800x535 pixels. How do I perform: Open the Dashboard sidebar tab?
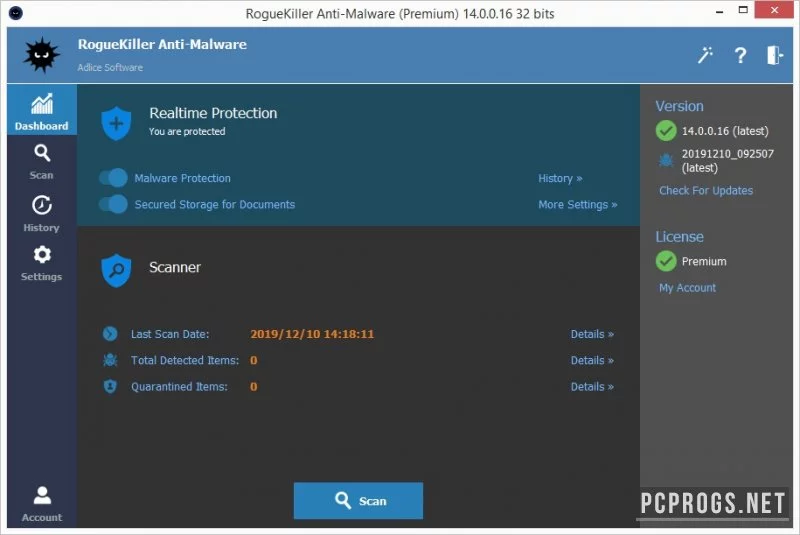pyautogui.click(x=42, y=110)
